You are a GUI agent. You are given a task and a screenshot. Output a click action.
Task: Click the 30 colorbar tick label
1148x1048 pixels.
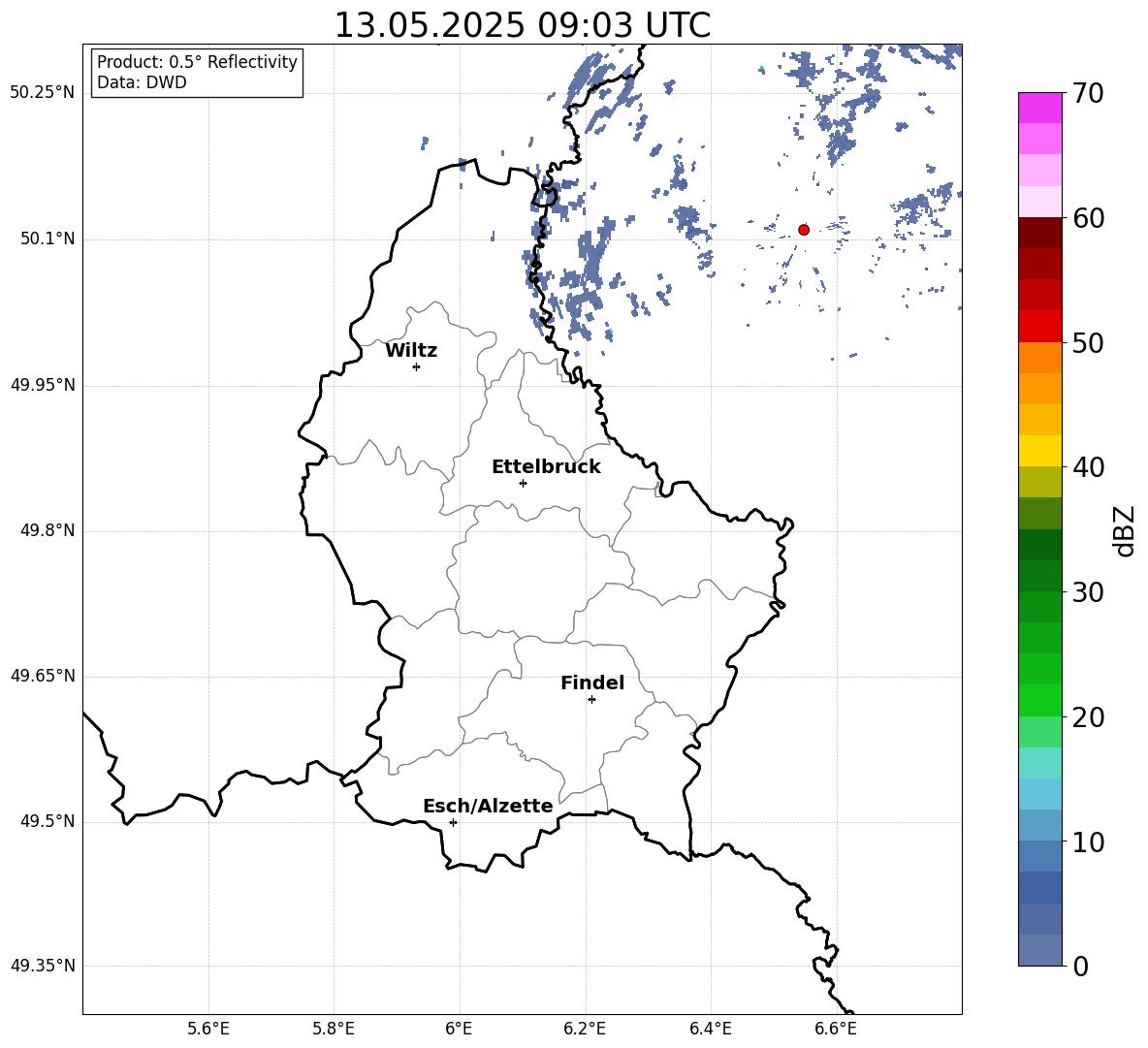coord(1087,592)
